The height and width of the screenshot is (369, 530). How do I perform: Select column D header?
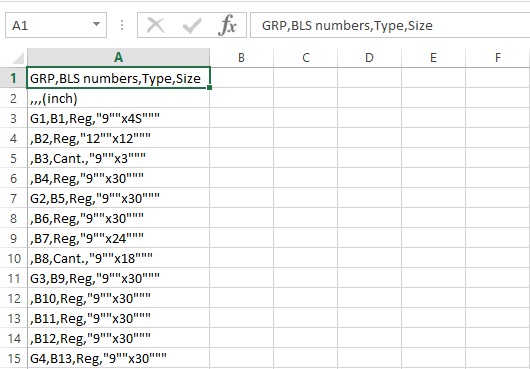coord(369,57)
